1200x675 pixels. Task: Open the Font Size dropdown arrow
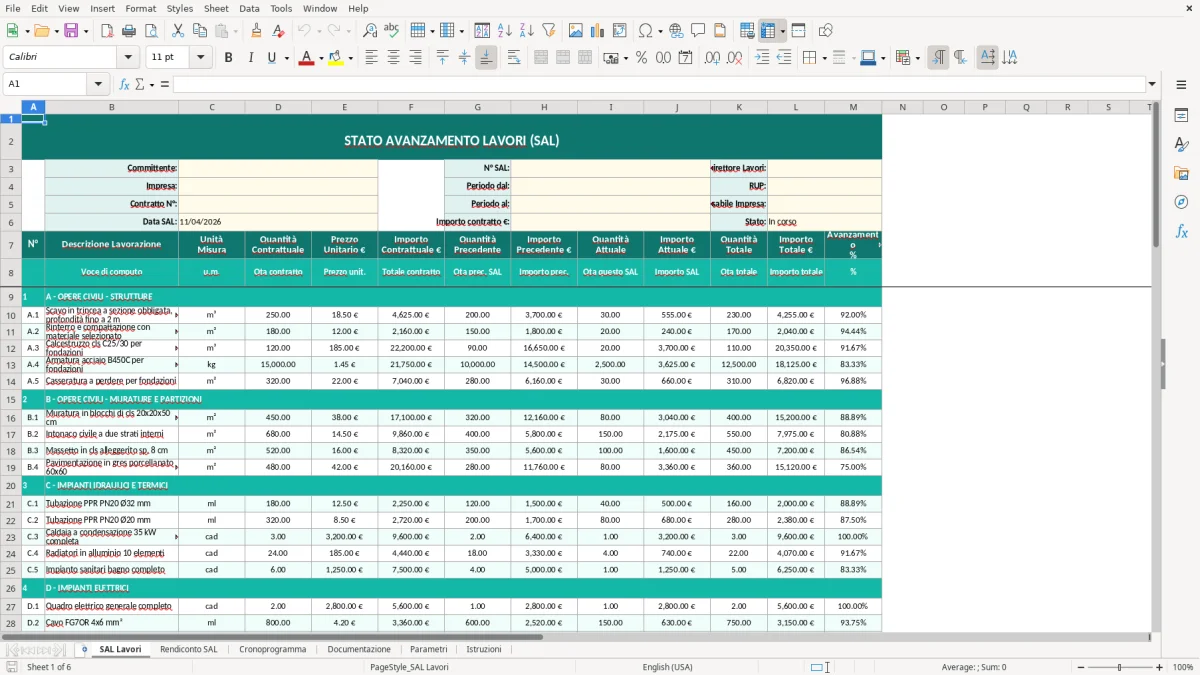tap(200, 58)
